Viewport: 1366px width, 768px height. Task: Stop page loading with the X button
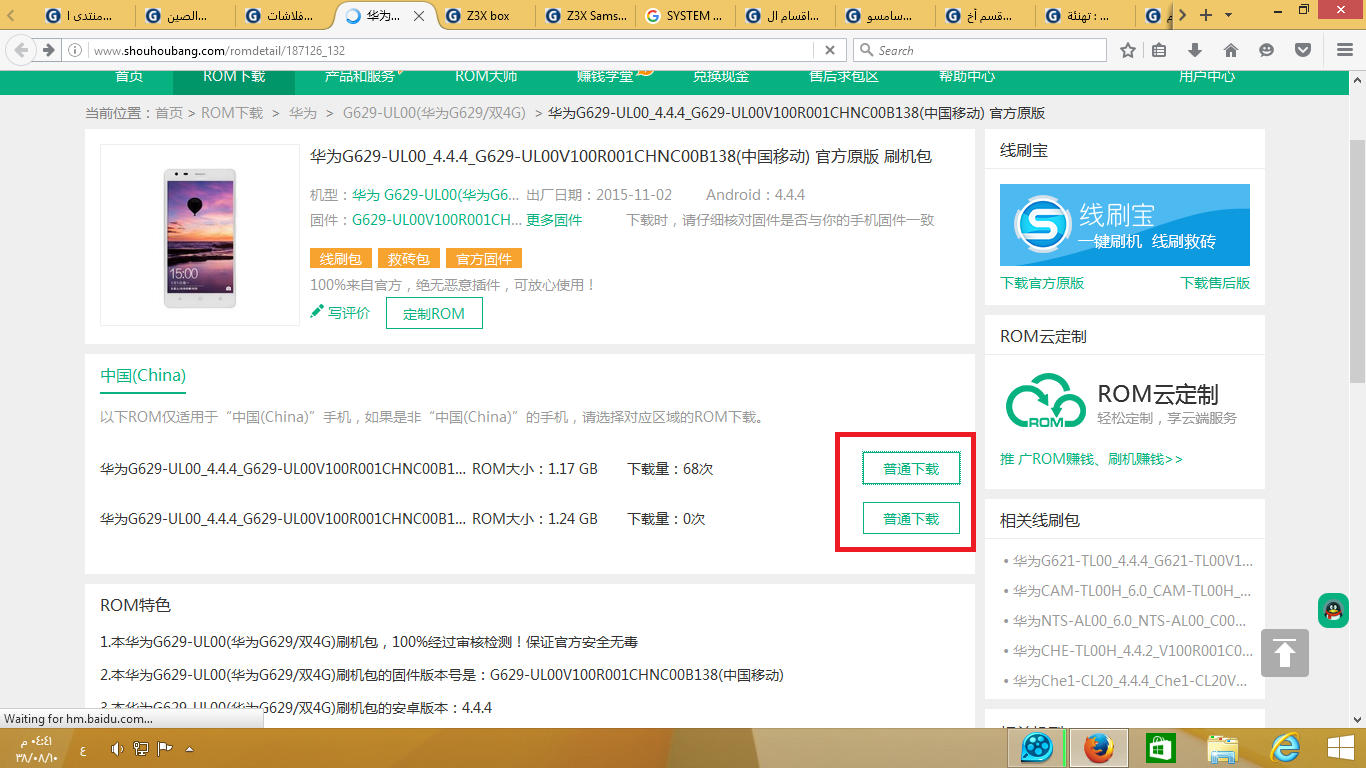tap(830, 50)
